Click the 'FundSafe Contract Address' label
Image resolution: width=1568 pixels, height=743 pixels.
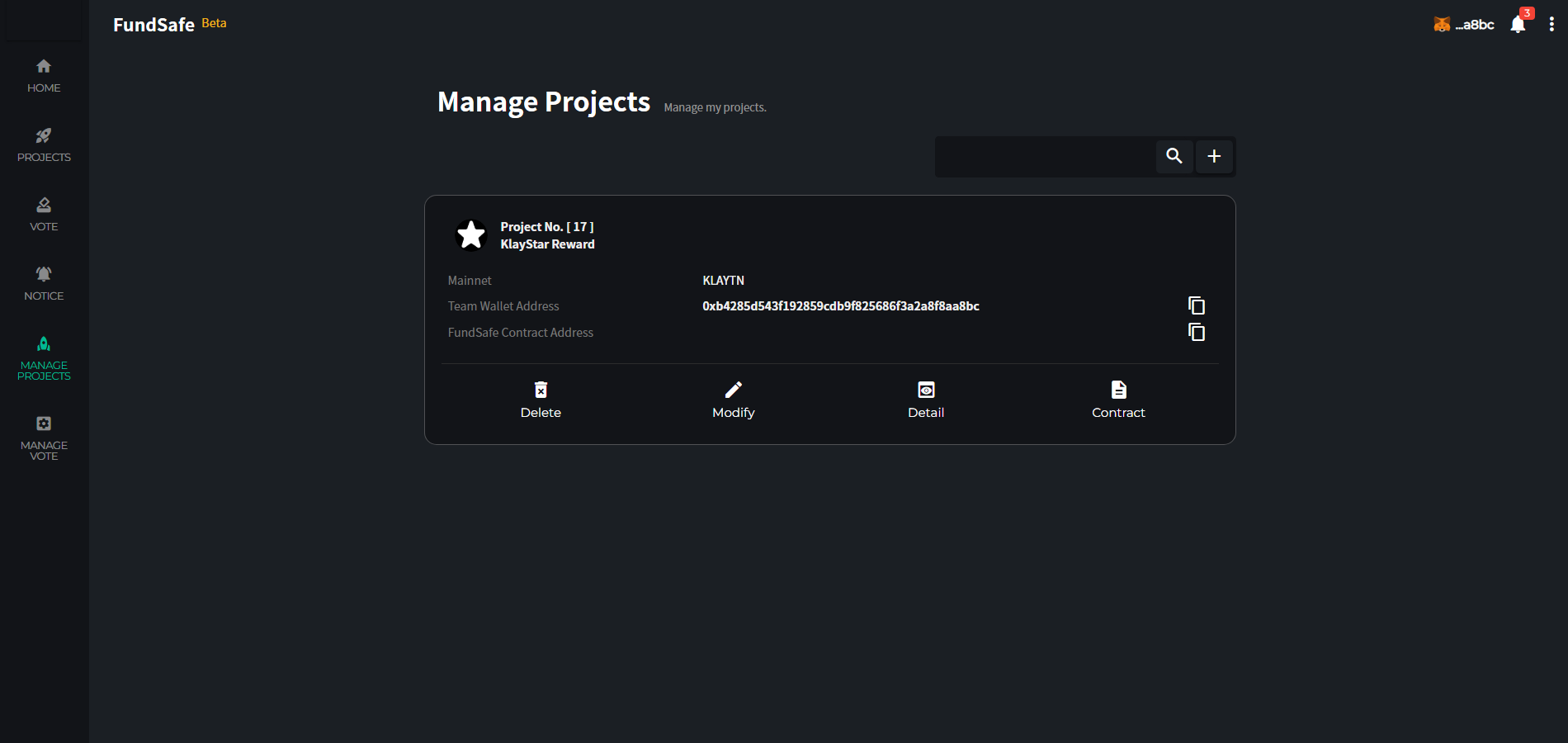tap(521, 333)
